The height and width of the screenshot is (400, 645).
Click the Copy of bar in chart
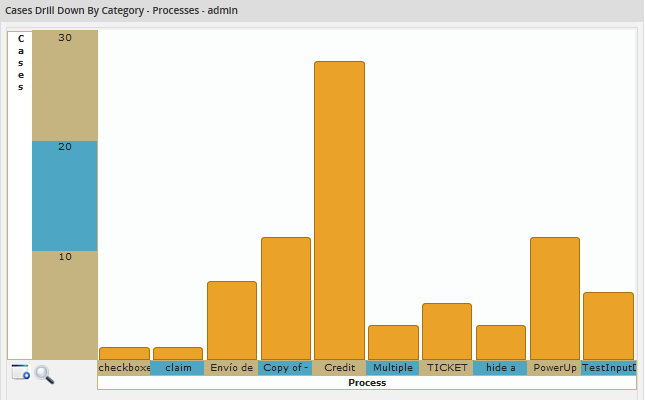(286, 298)
